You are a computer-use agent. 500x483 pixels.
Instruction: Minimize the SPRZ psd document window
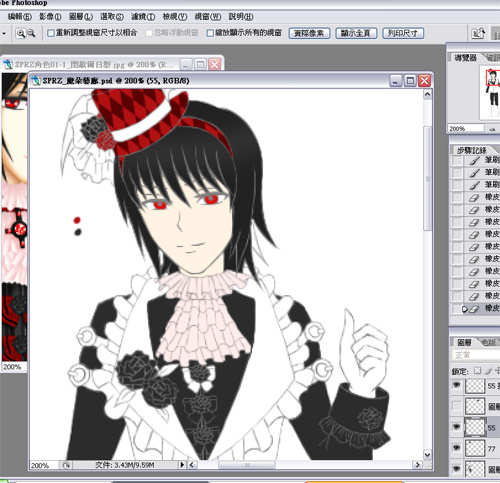point(396,81)
